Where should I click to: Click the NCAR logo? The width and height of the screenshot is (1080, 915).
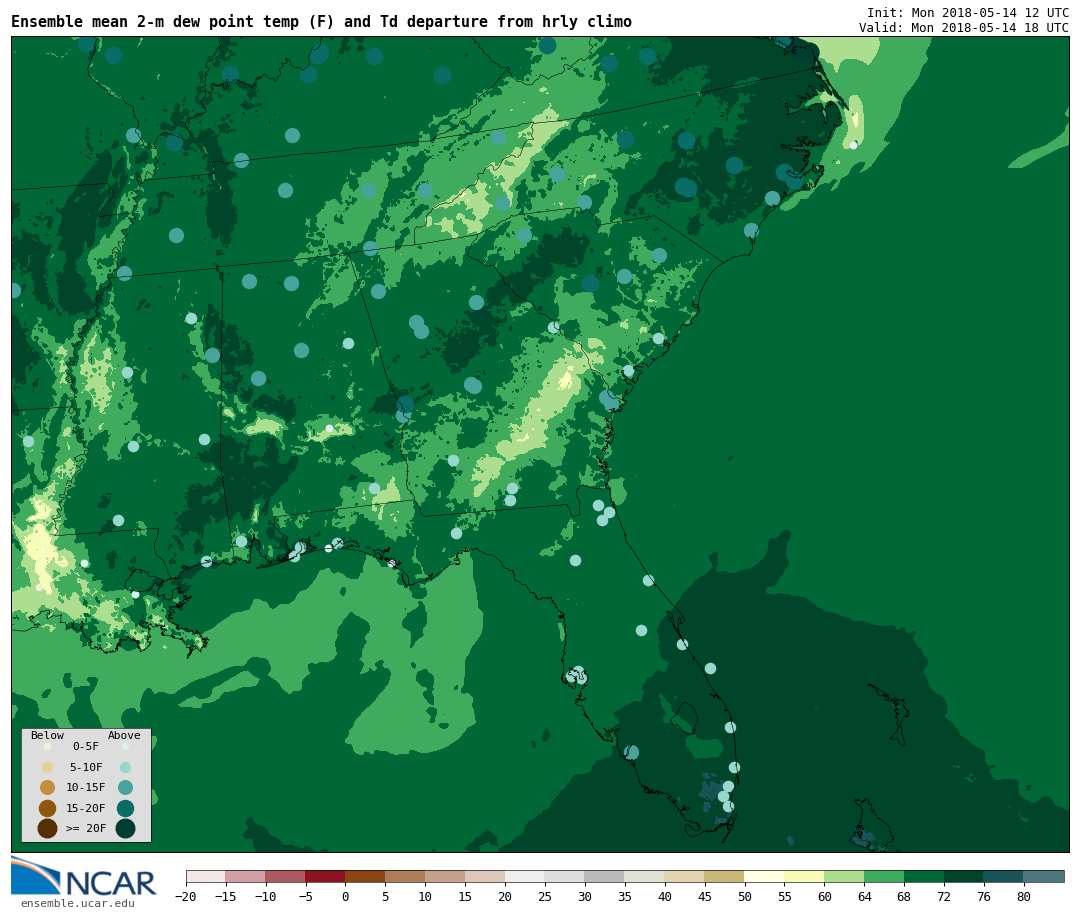[84, 877]
